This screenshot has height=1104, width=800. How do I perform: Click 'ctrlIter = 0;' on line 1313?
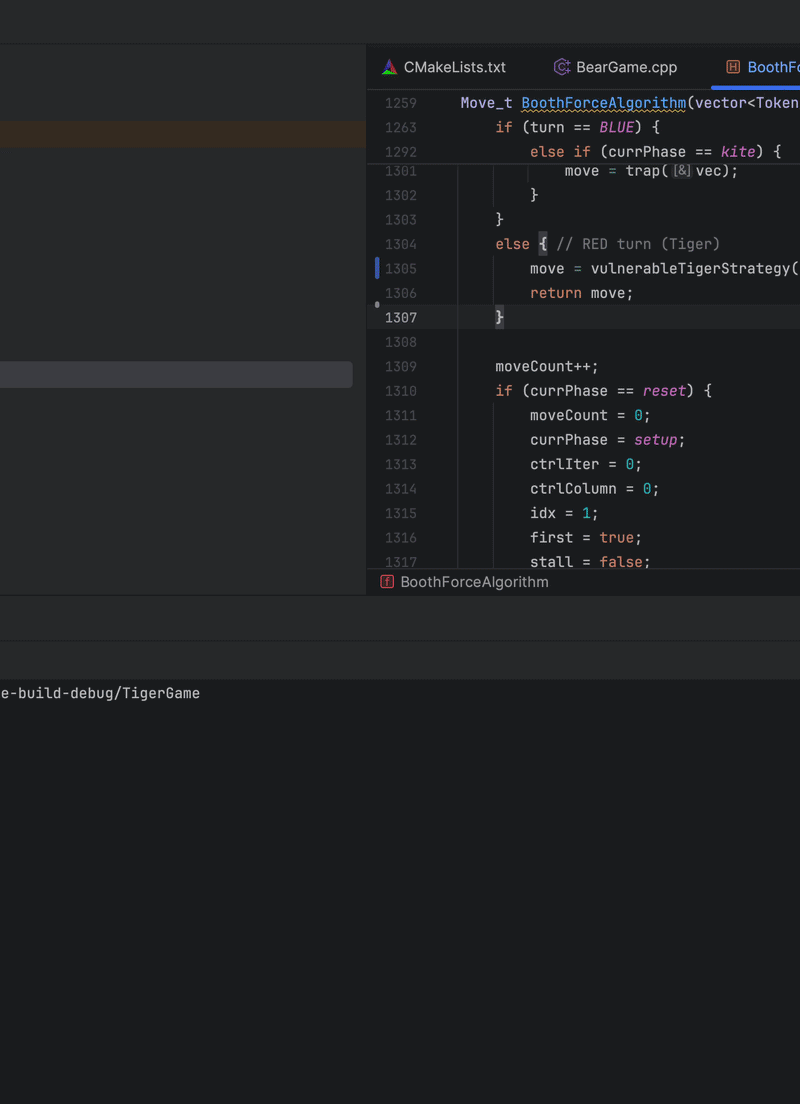pos(586,465)
